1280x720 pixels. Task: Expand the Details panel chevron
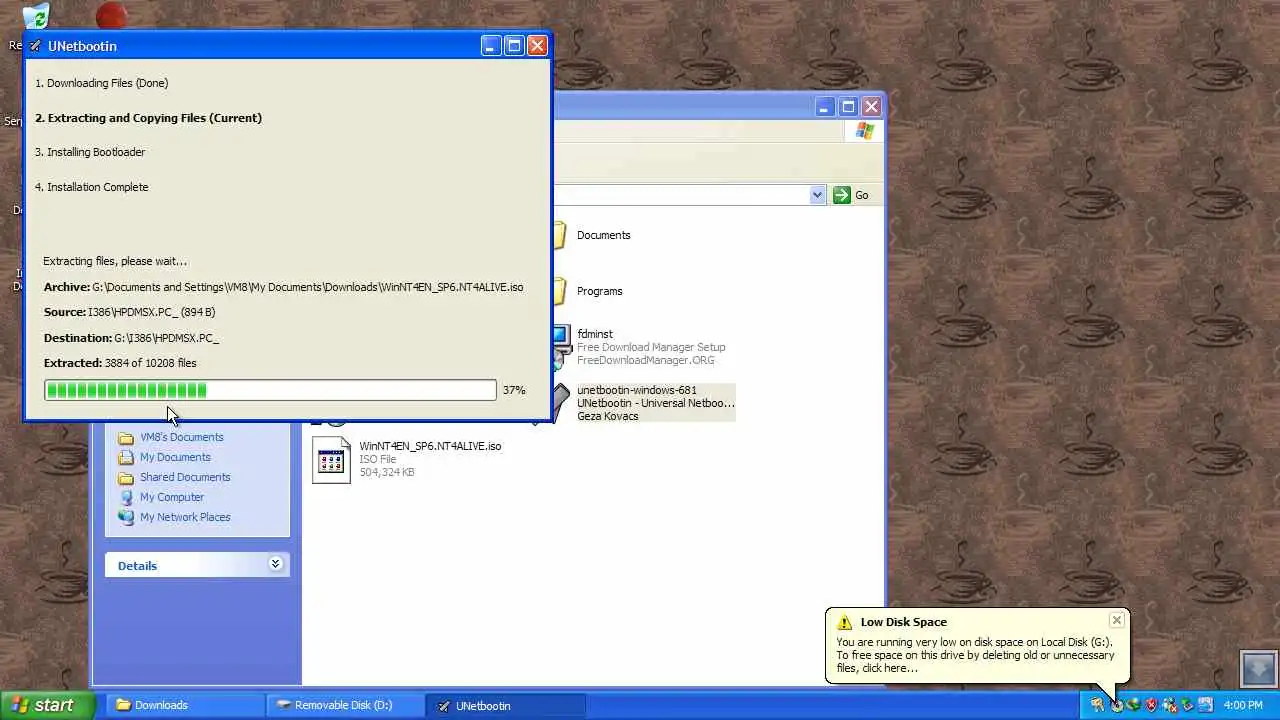275,565
